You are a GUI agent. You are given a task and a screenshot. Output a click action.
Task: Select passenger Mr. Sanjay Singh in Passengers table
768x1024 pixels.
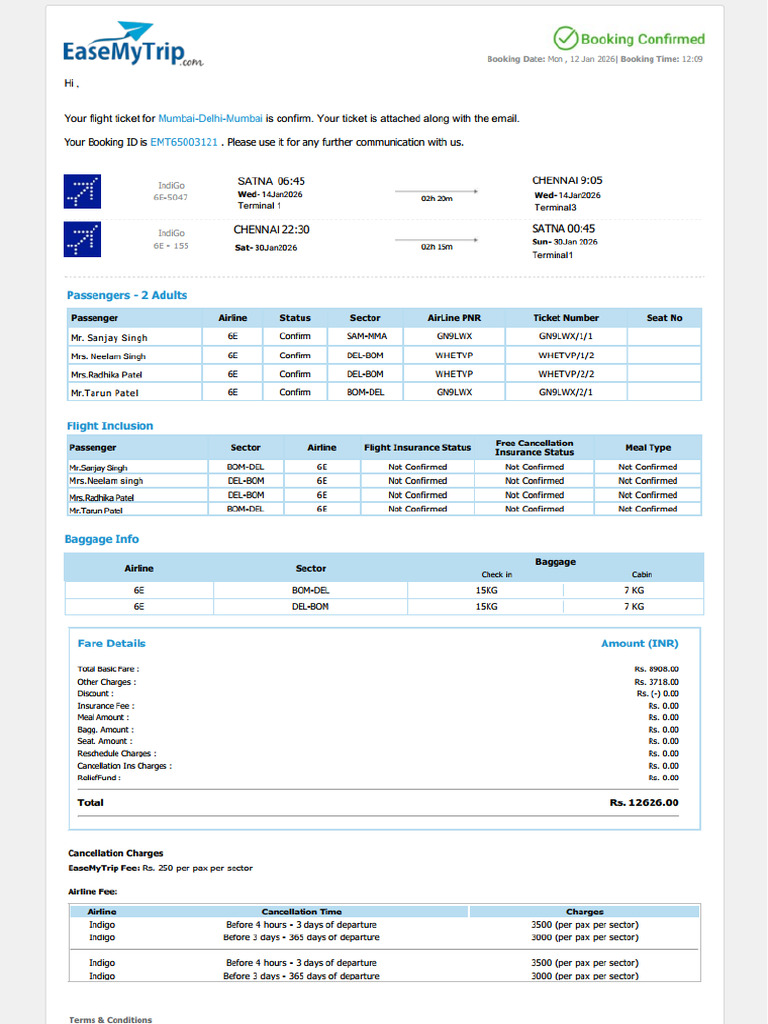click(109, 338)
